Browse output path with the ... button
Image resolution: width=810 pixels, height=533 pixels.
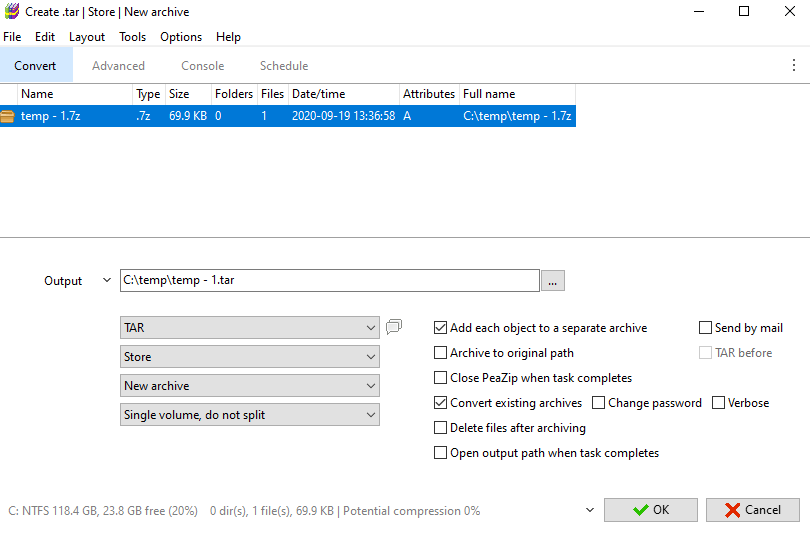[x=553, y=281]
